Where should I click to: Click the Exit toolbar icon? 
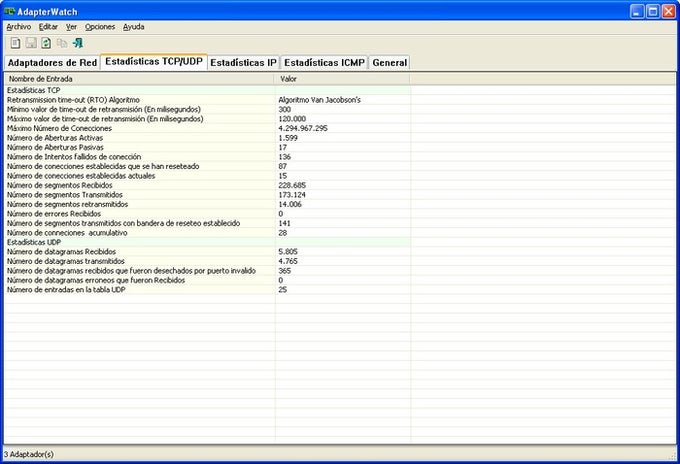coord(78,43)
